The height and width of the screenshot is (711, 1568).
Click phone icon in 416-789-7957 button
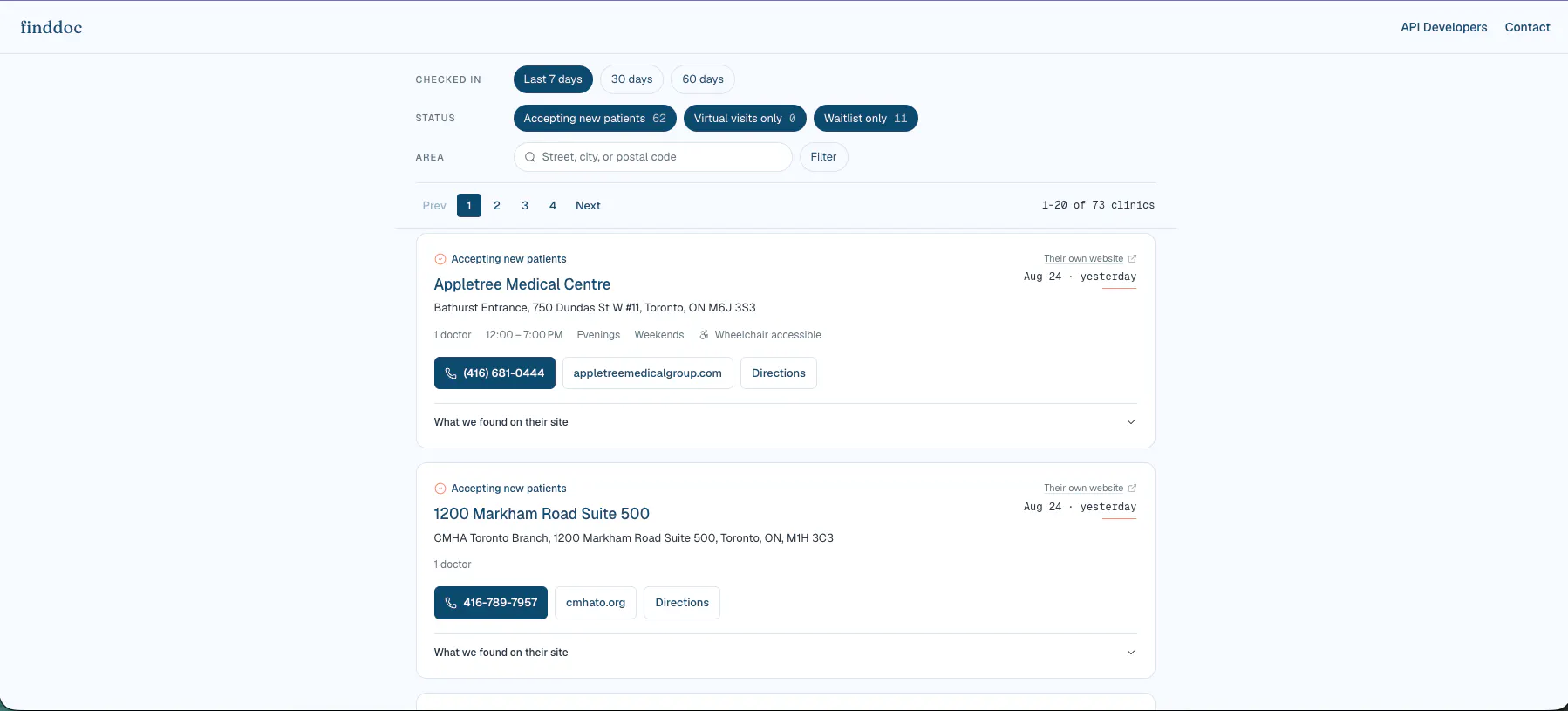click(x=451, y=603)
